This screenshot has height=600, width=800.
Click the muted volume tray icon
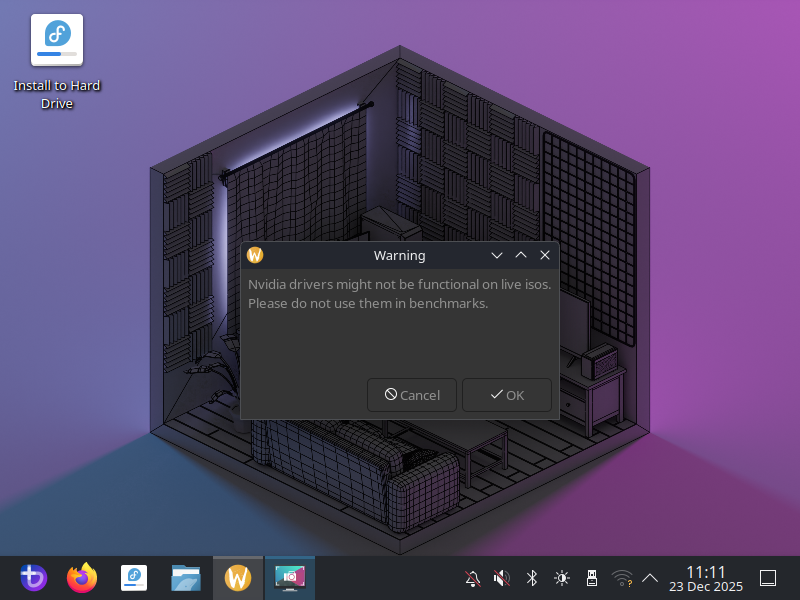pos(502,579)
